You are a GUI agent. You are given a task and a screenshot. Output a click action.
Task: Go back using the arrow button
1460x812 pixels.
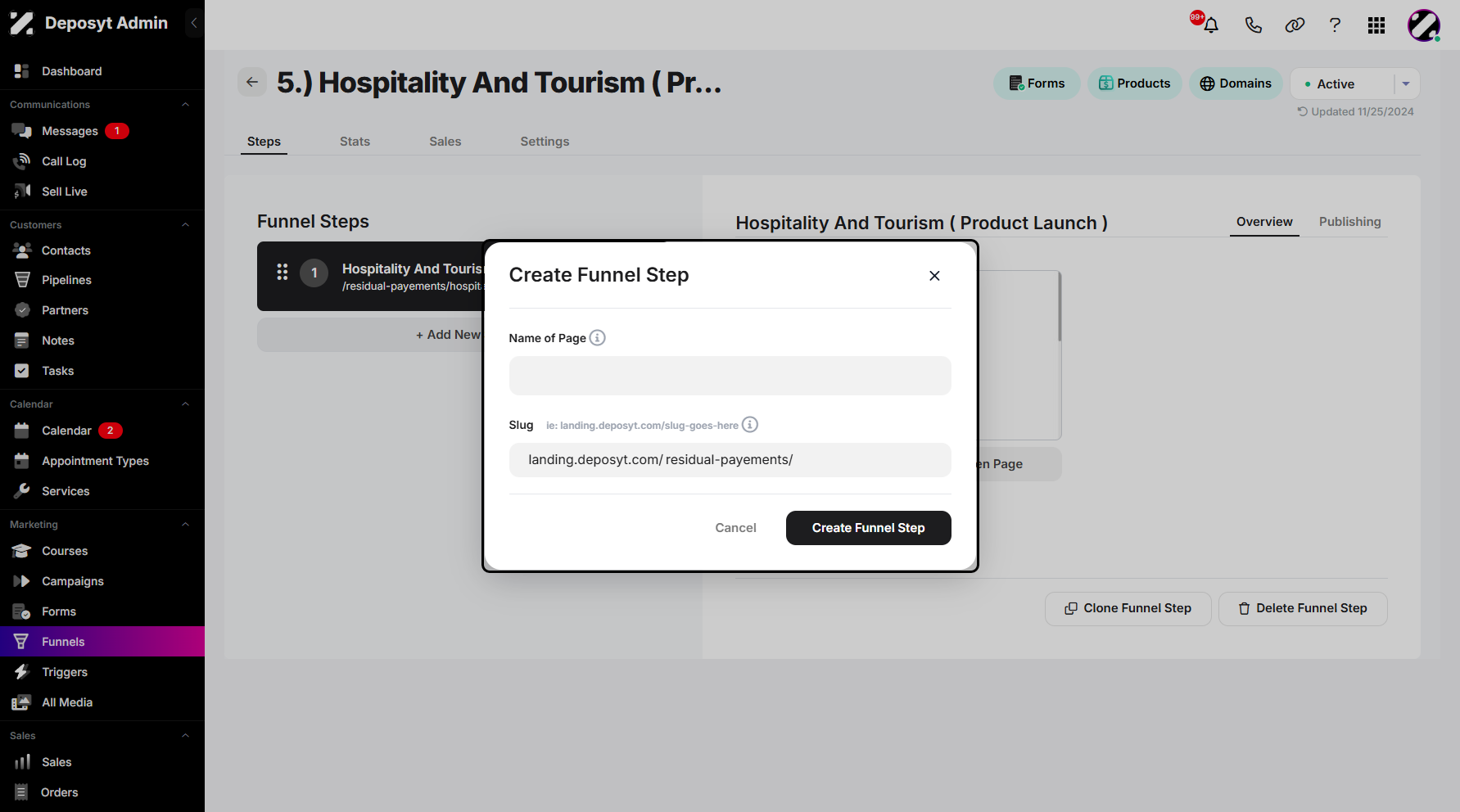point(252,82)
